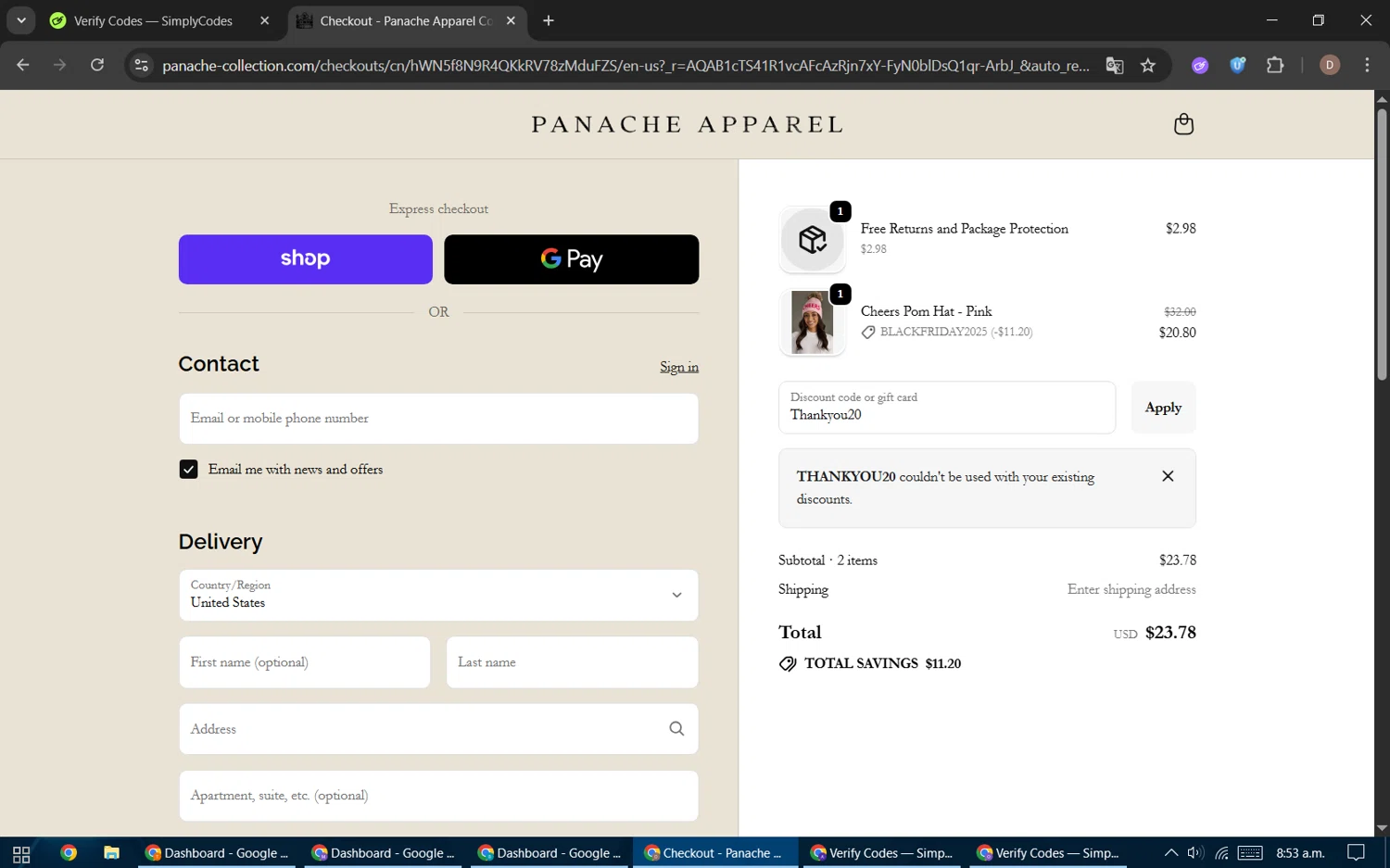
Task: Click the Total price $23.78
Action: click(x=1170, y=633)
